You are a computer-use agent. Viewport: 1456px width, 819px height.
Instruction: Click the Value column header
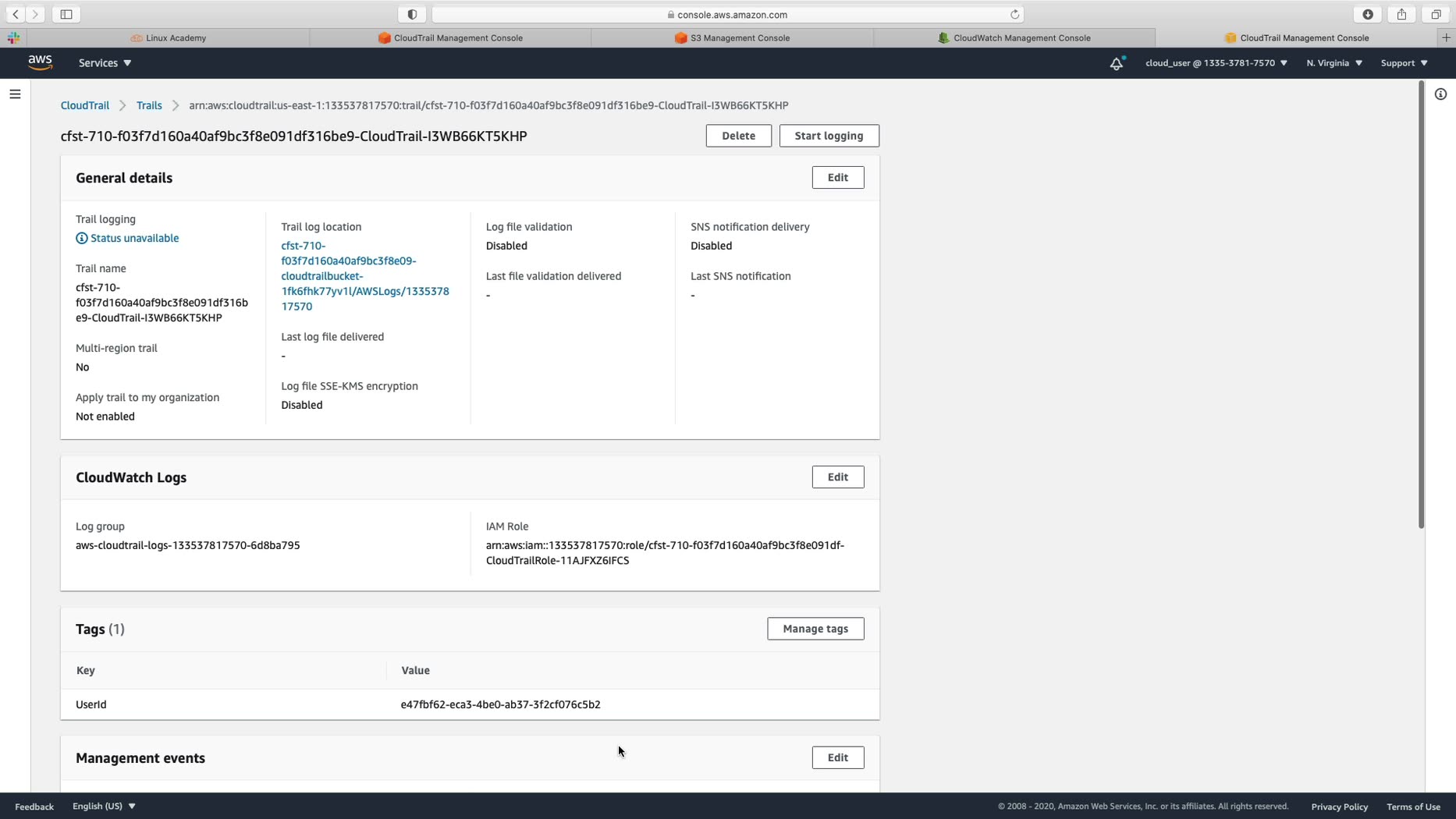coord(415,670)
